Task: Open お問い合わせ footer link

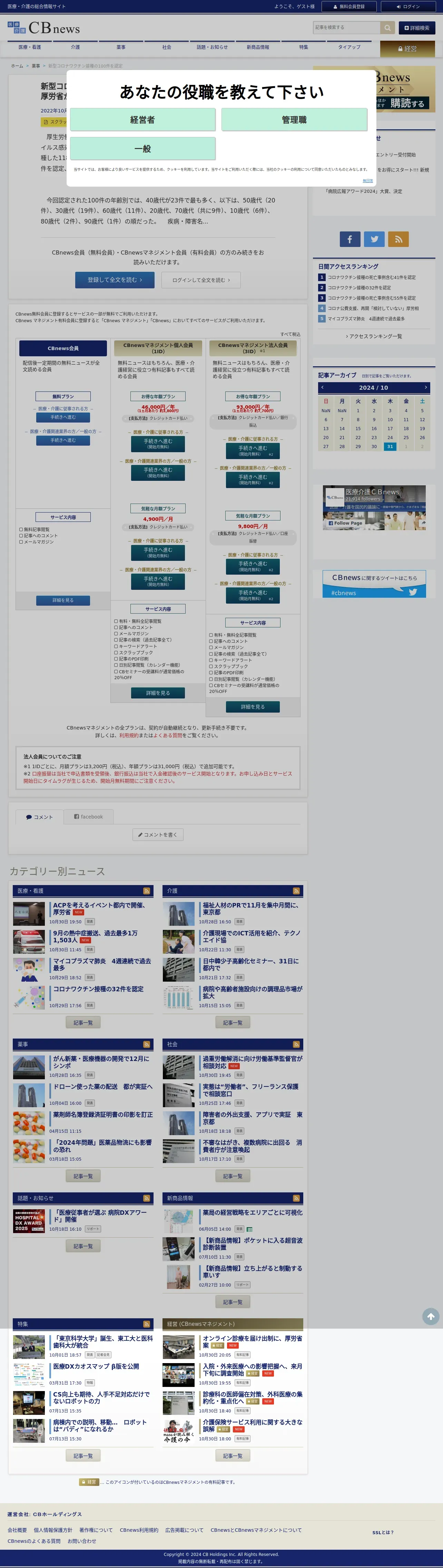Action: click(x=81, y=1541)
